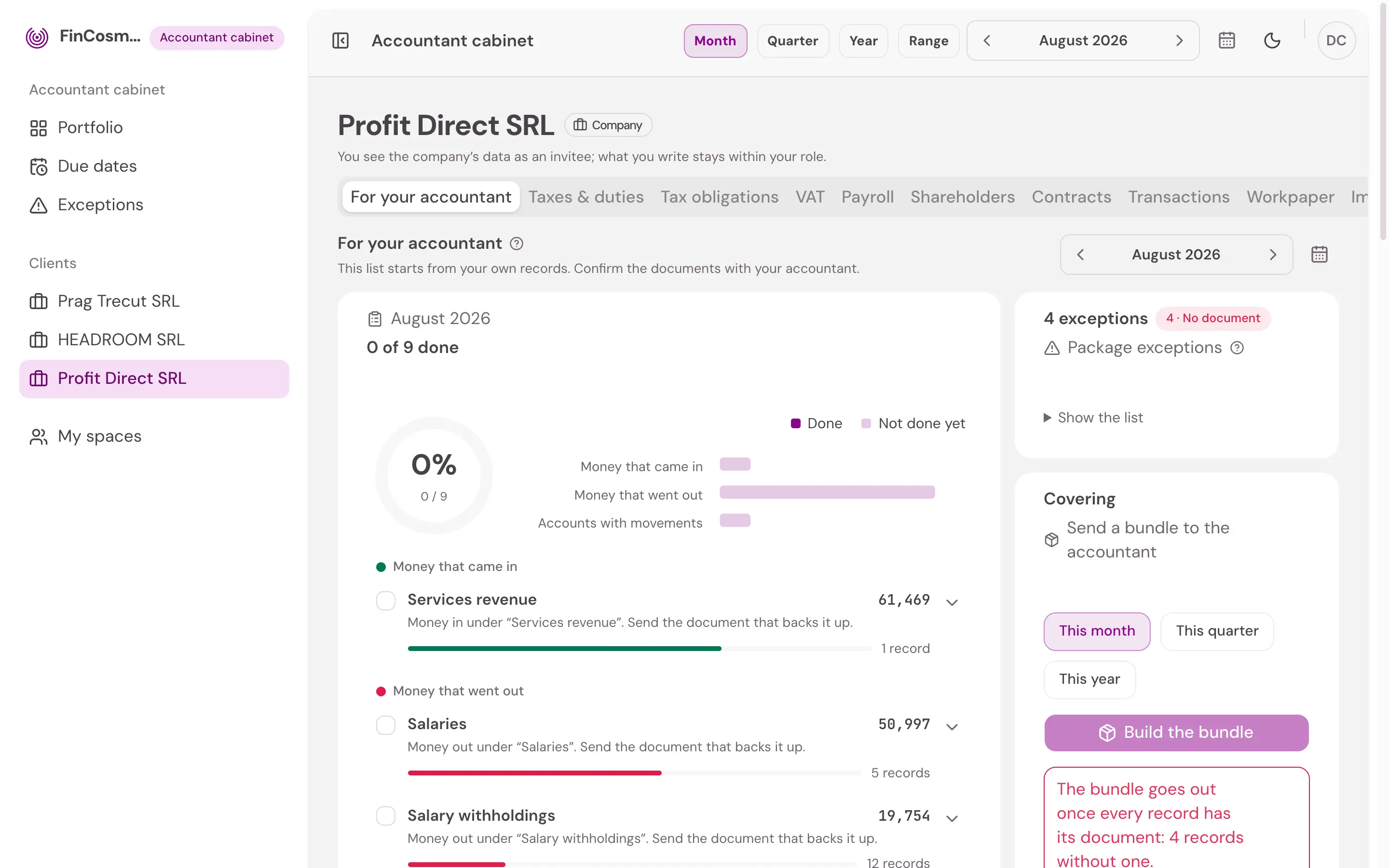Click the Not done yet legend swatch
1389x868 pixels.
(x=866, y=424)
